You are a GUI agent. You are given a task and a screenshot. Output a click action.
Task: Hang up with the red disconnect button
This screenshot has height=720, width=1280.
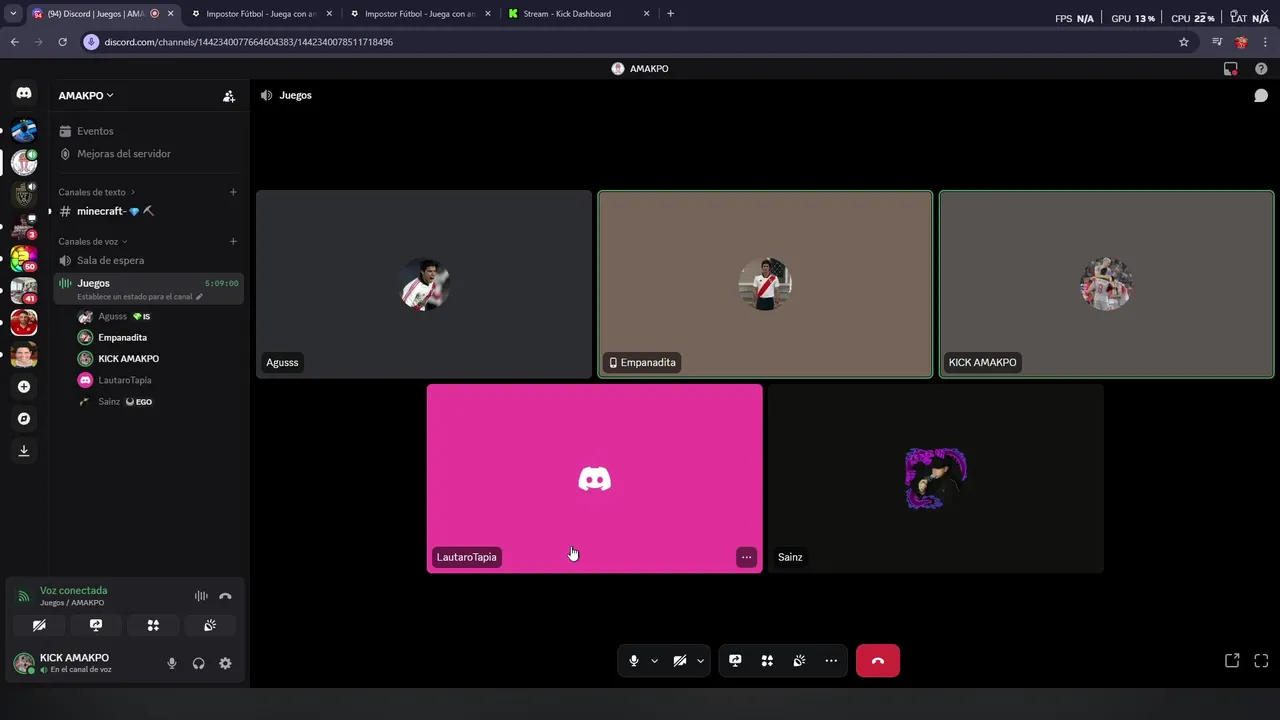click(x=878, y=661)
